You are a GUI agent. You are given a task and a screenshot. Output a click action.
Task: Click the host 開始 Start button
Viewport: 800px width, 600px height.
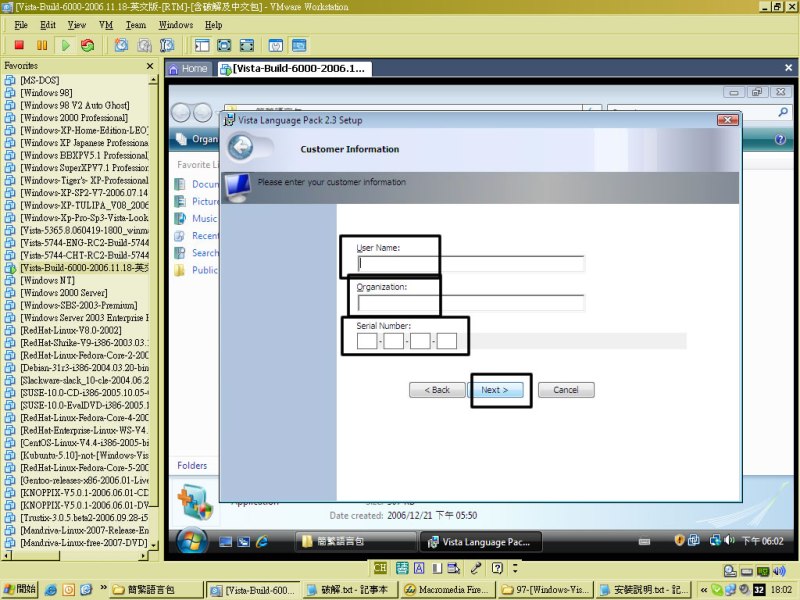coord(20,589)
